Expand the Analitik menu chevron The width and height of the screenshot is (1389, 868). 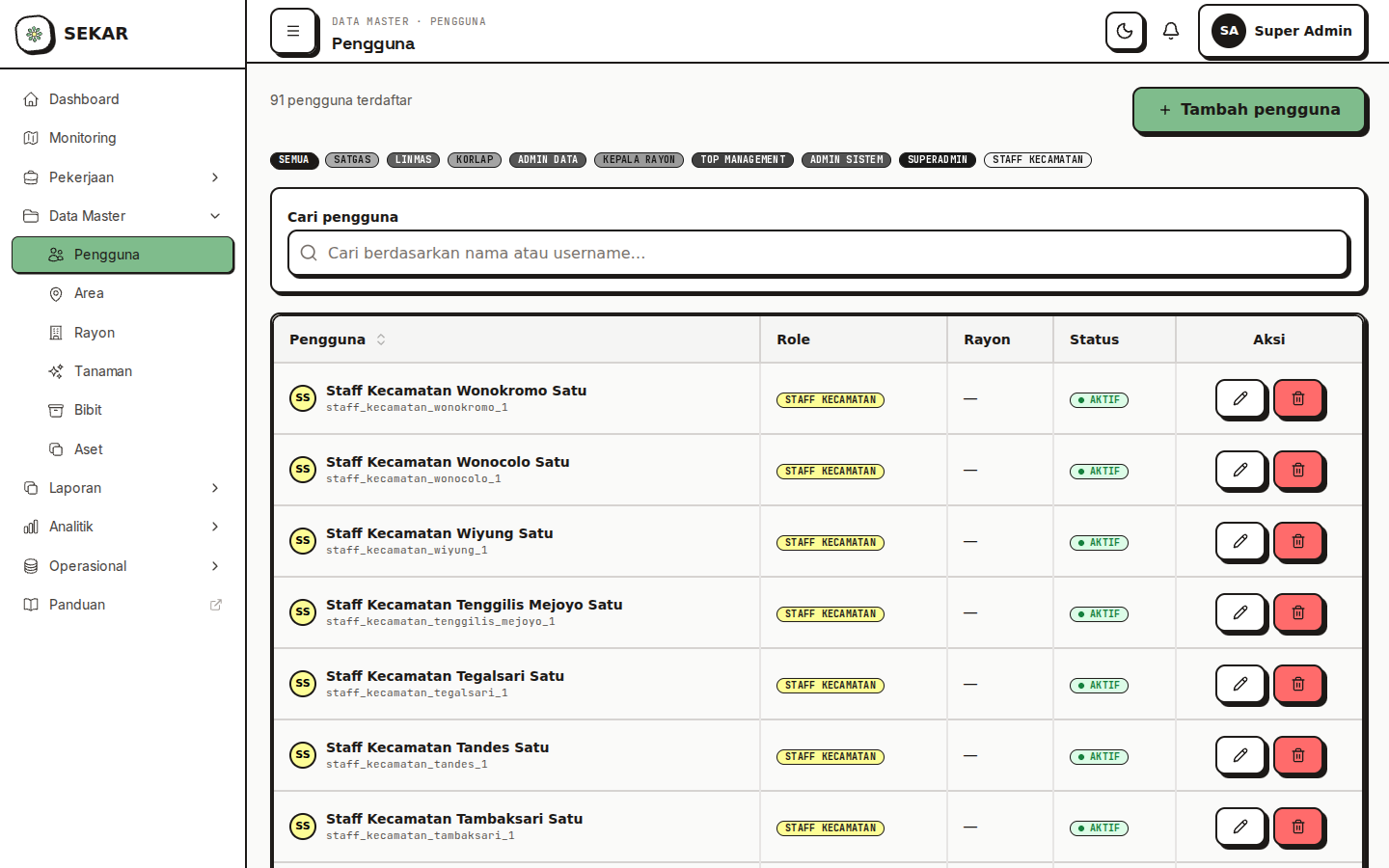[x=215, y=527]
